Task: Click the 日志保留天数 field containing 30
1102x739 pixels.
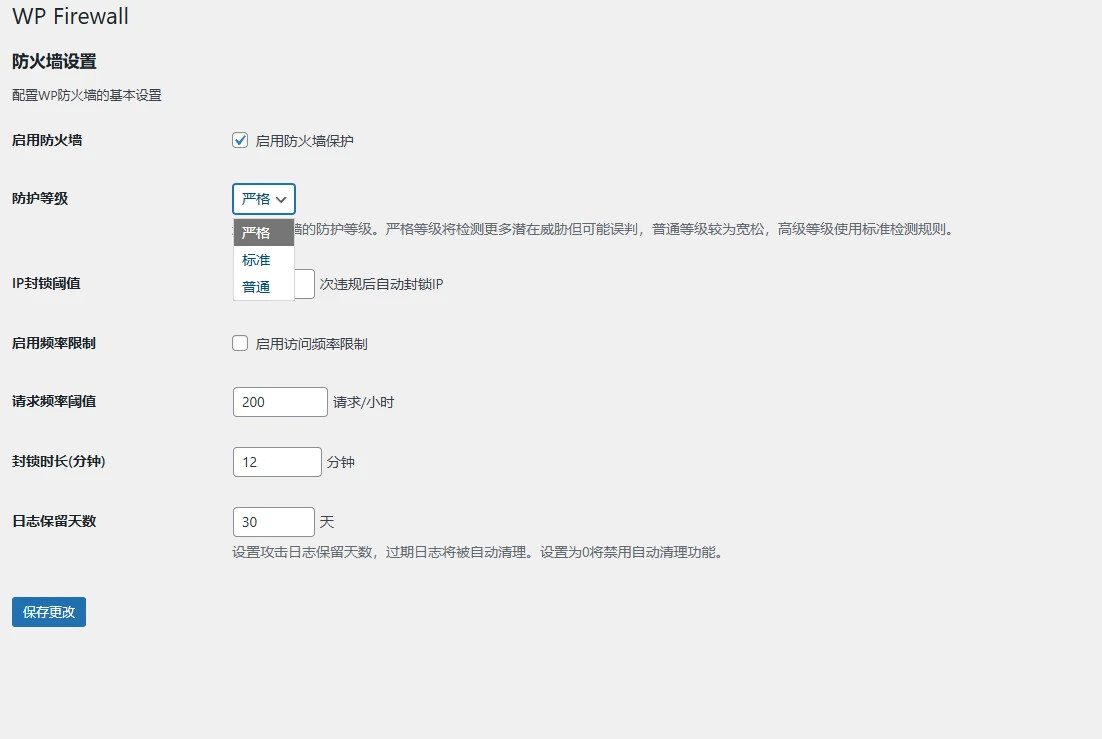Action: [273, 522]
